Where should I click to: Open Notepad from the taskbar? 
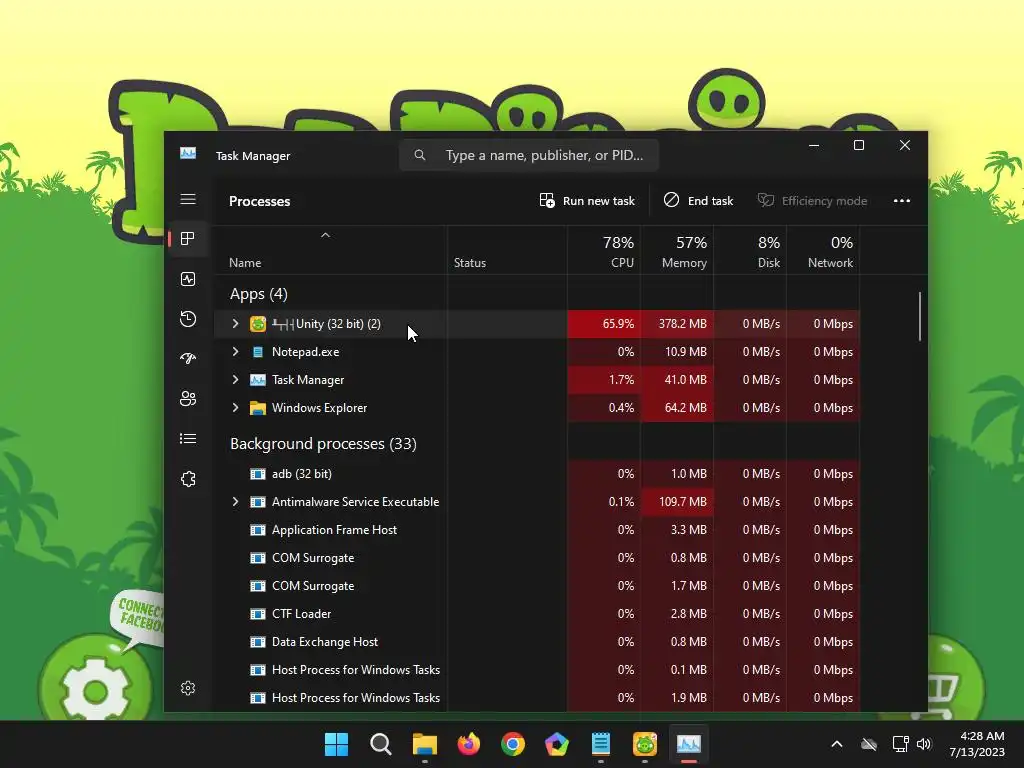coord(601,744)
